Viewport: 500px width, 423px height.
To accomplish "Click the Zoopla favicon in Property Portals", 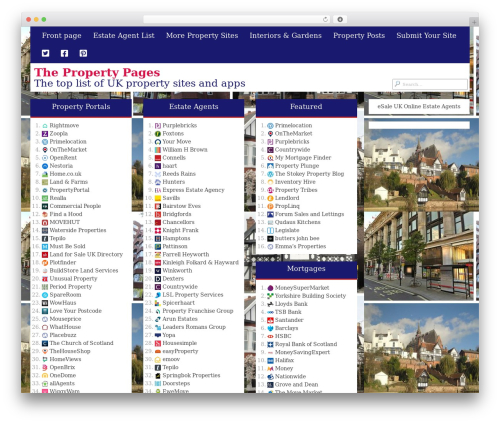I will [x=45, y=134].
